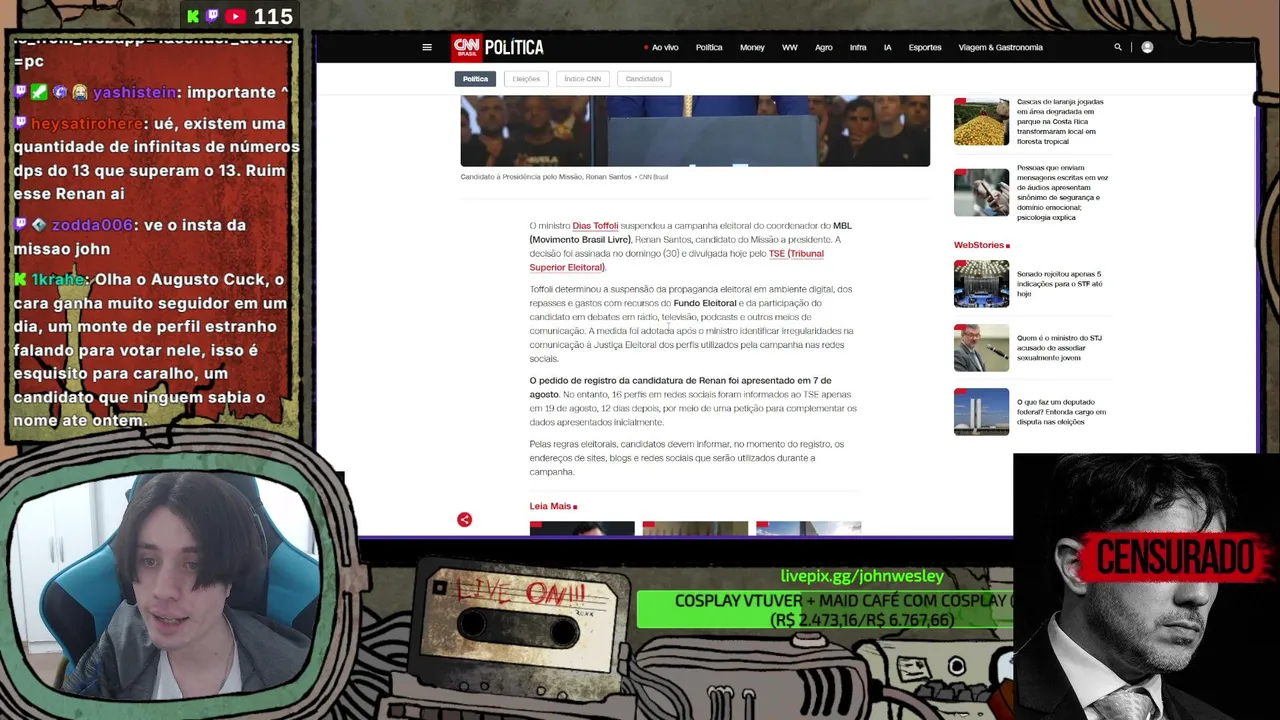1280x720 pixels.
Task: Click chat username zodda006
Action: 92,225
